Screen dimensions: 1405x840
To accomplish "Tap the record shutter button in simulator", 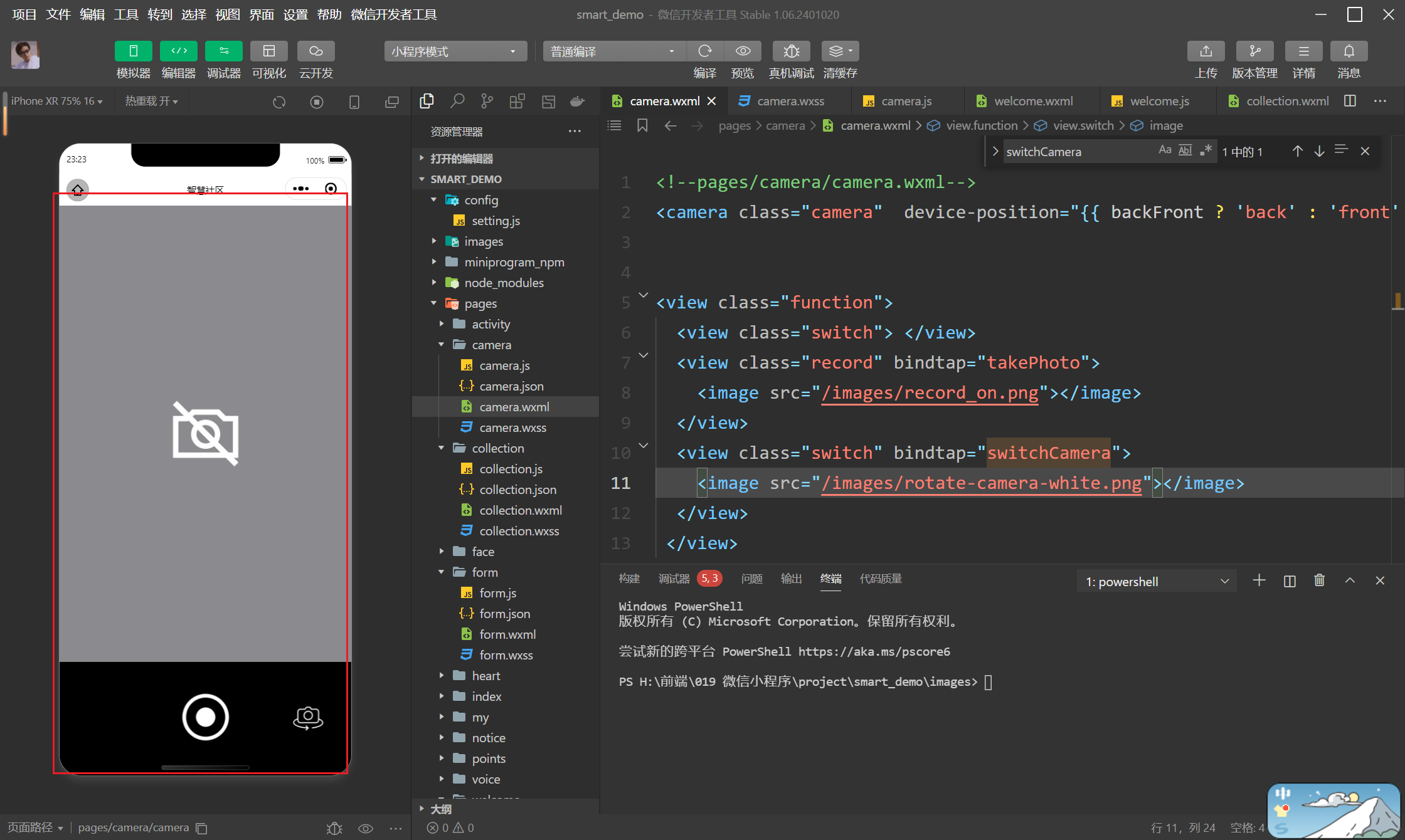I will (206, 717).
